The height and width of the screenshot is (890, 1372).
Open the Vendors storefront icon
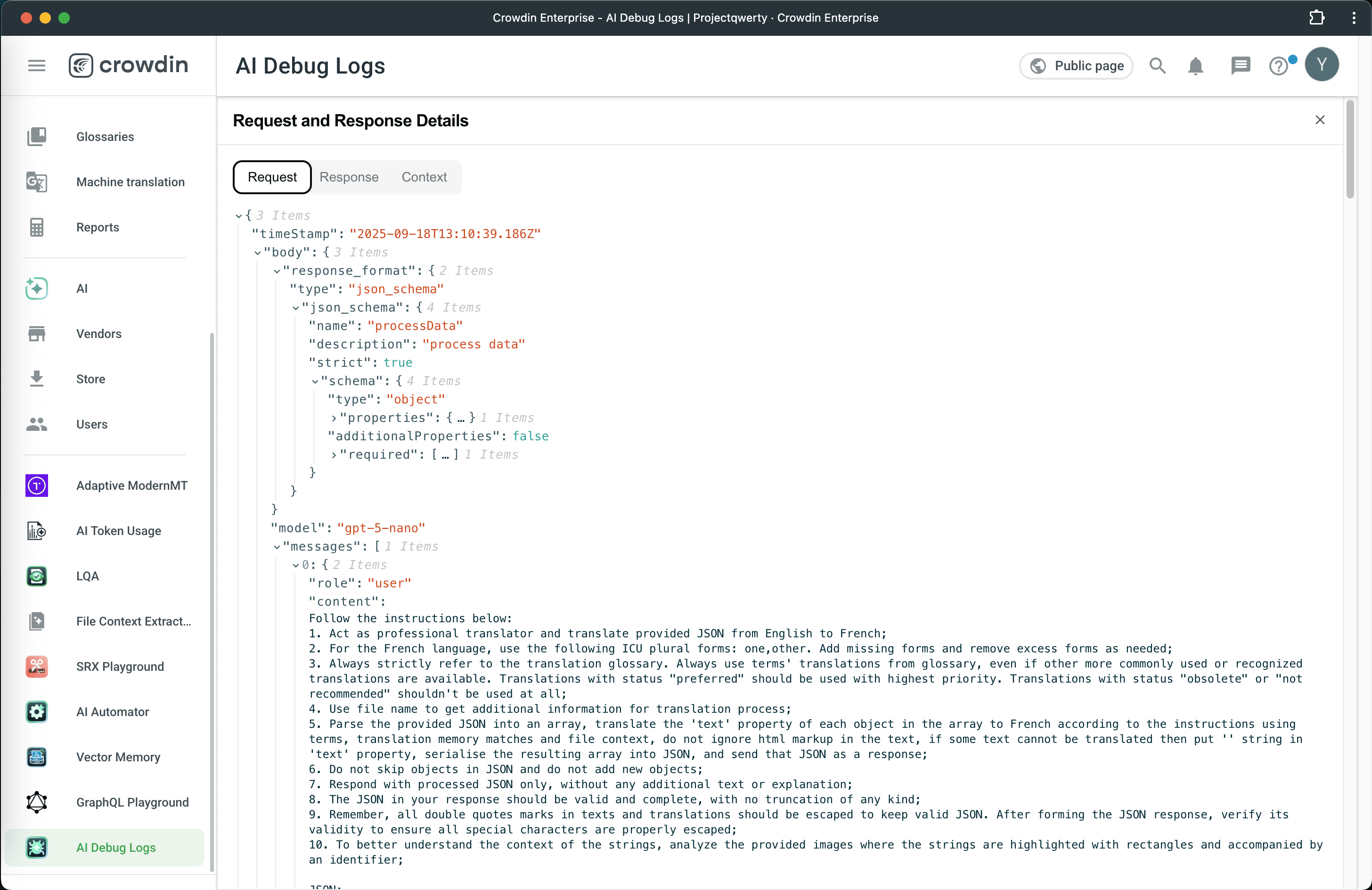[x=37, y=333]
